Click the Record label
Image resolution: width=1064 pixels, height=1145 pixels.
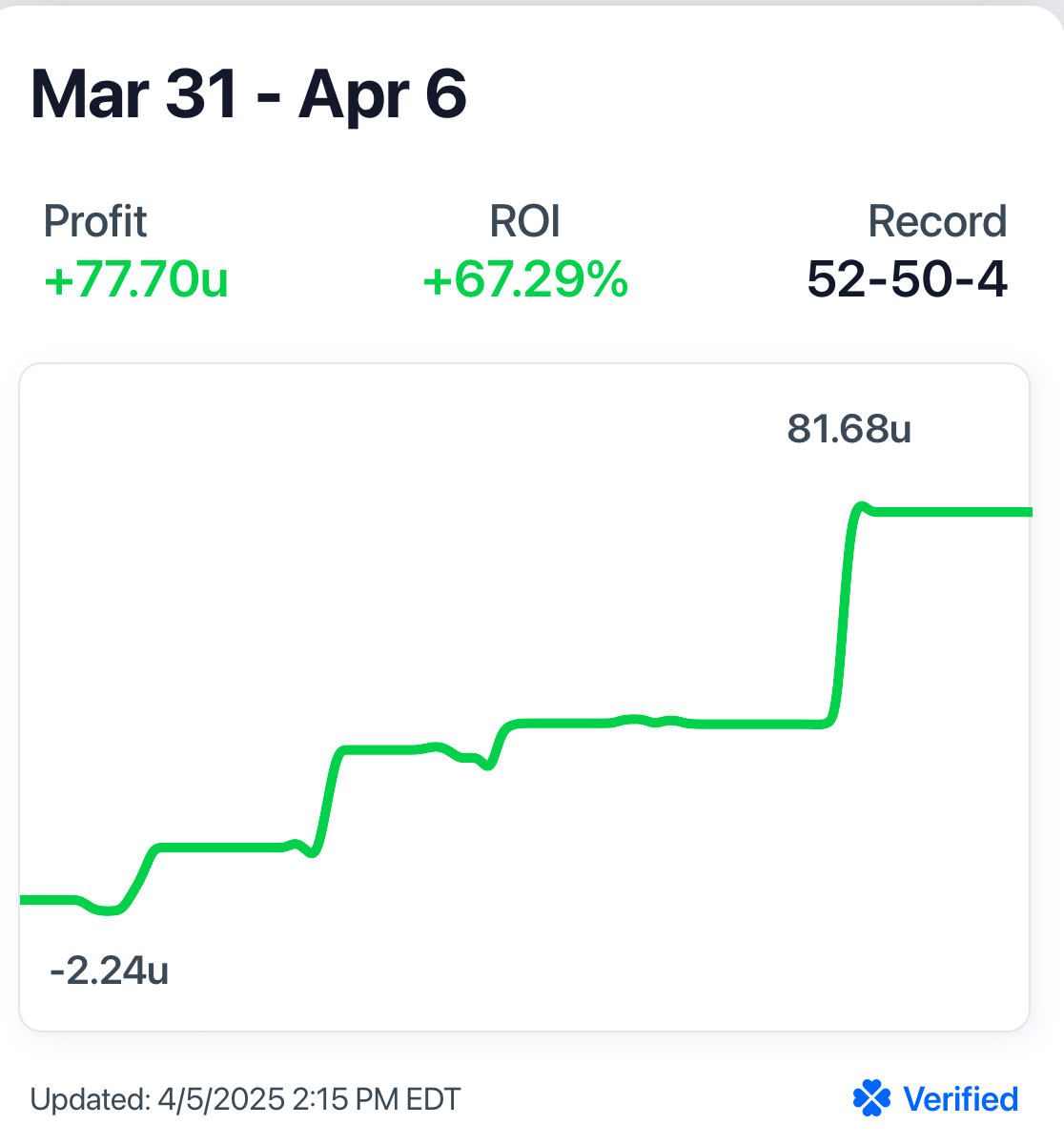[x=936, y=221]
